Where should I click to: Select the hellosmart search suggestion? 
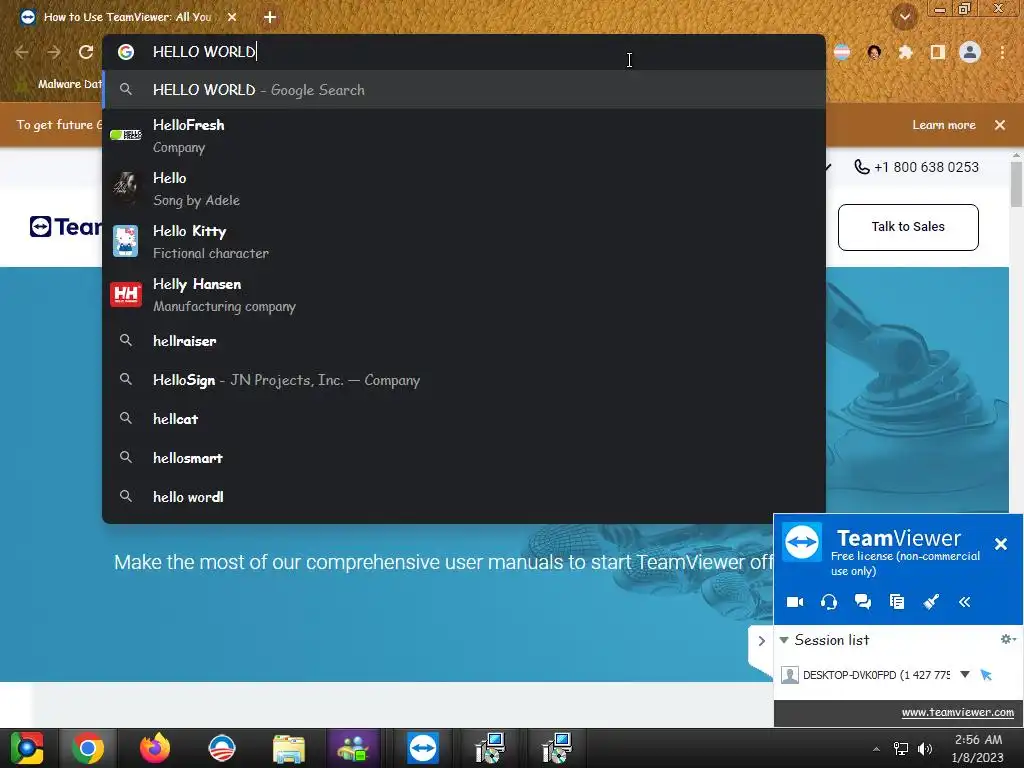(464, 458)
